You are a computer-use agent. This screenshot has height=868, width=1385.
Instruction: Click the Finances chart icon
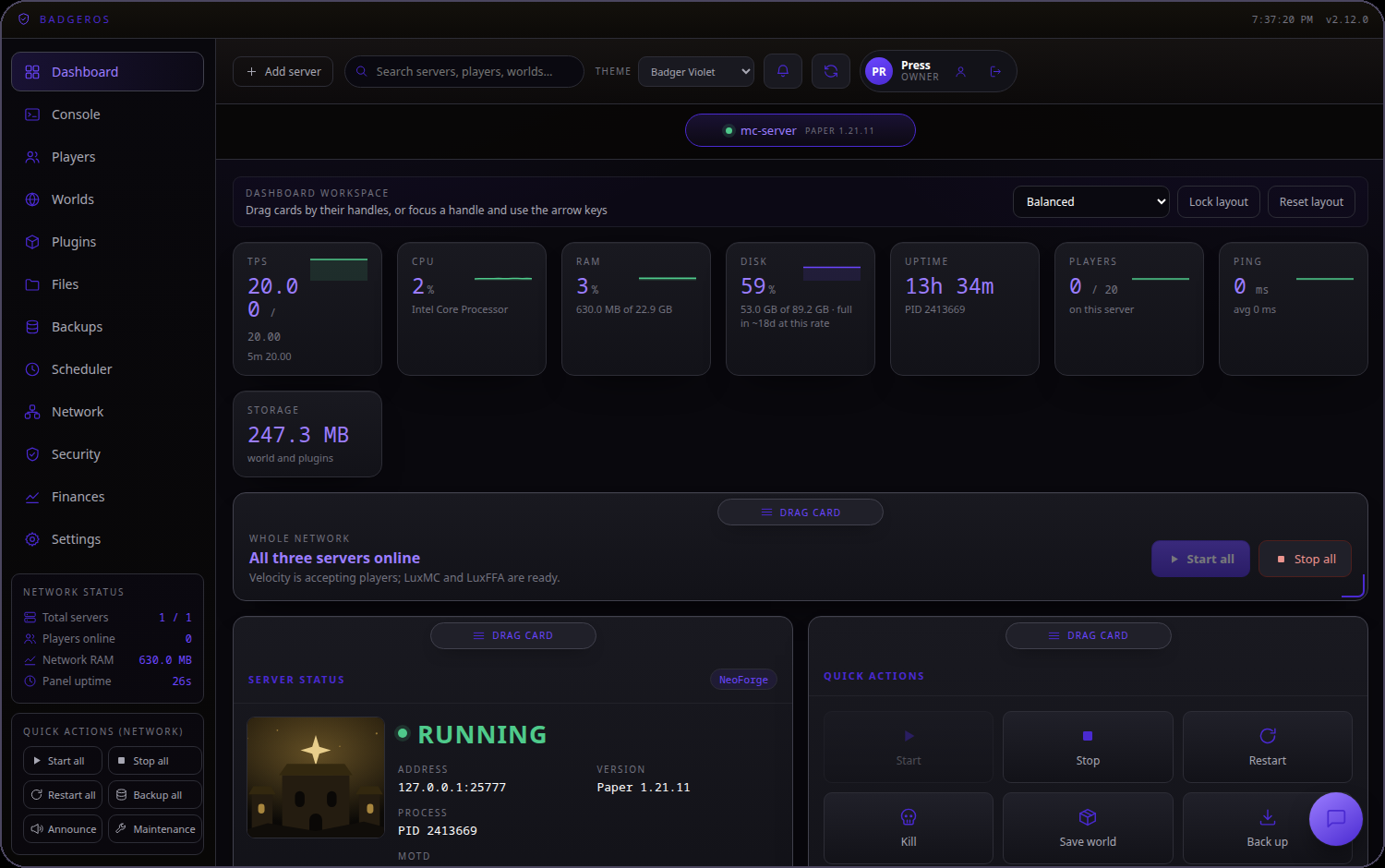click(32, 497)
